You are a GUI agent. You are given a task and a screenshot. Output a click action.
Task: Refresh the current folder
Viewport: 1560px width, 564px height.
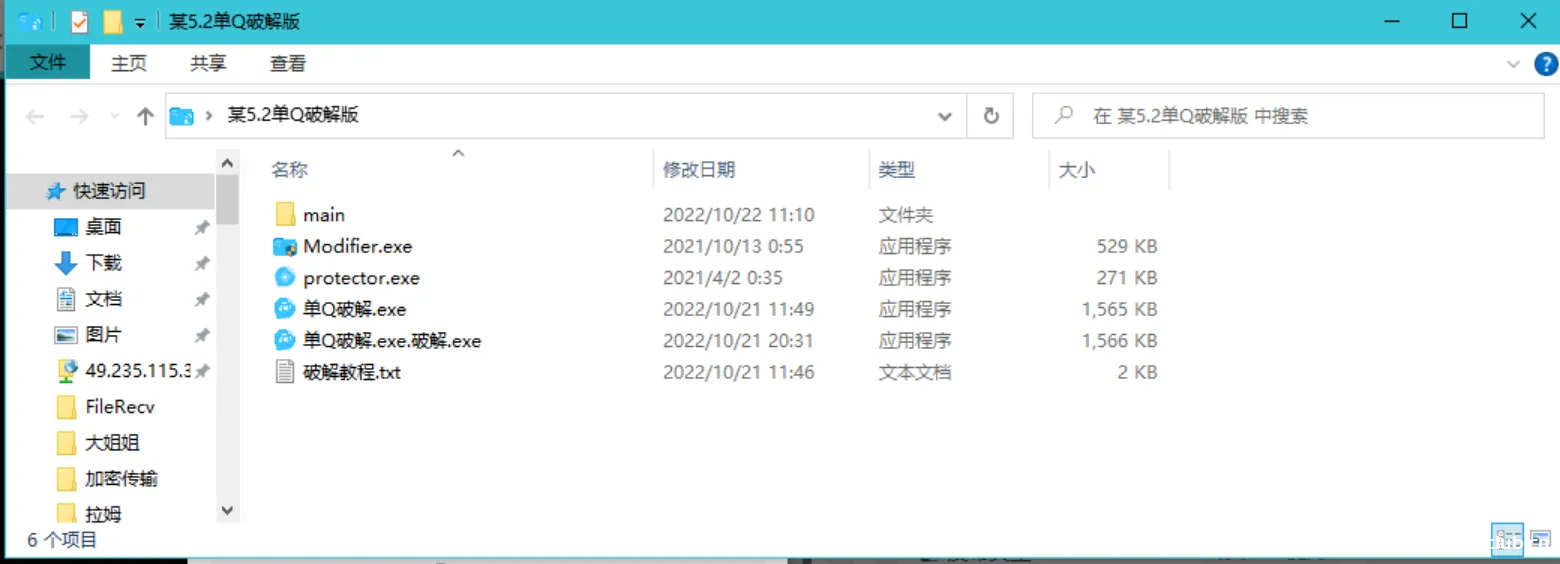tap(991, 116)
